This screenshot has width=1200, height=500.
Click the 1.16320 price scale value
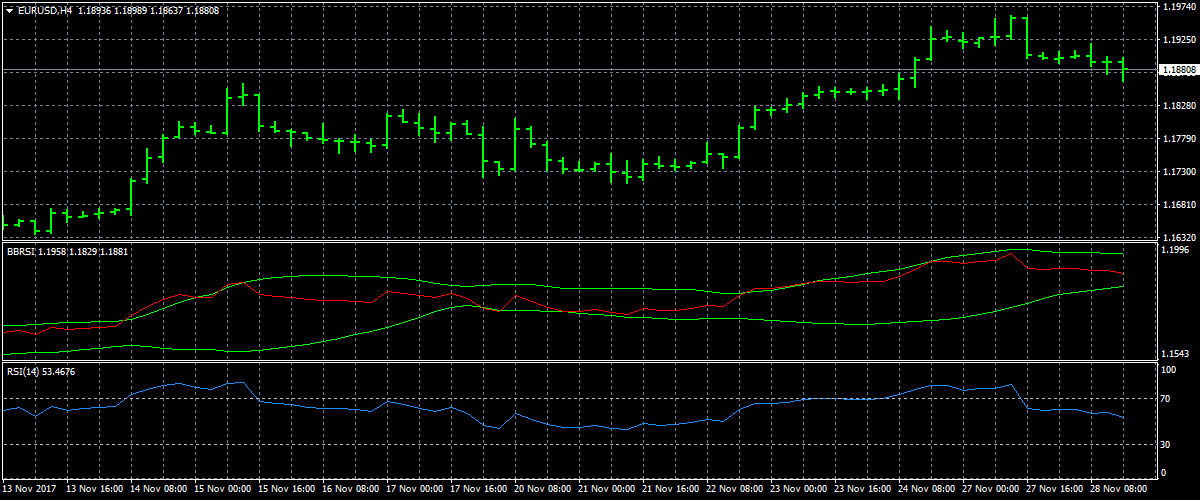pyautogui.click(x=1179, y=238)
